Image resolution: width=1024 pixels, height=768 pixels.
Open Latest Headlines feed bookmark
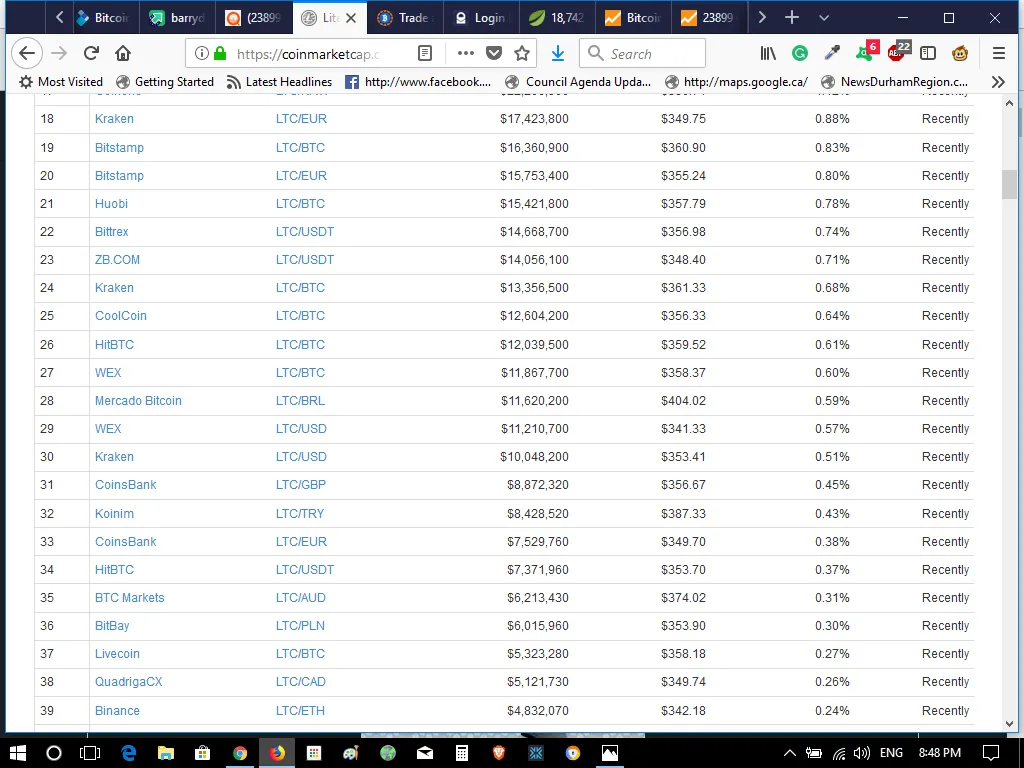[x=279, y=82]
